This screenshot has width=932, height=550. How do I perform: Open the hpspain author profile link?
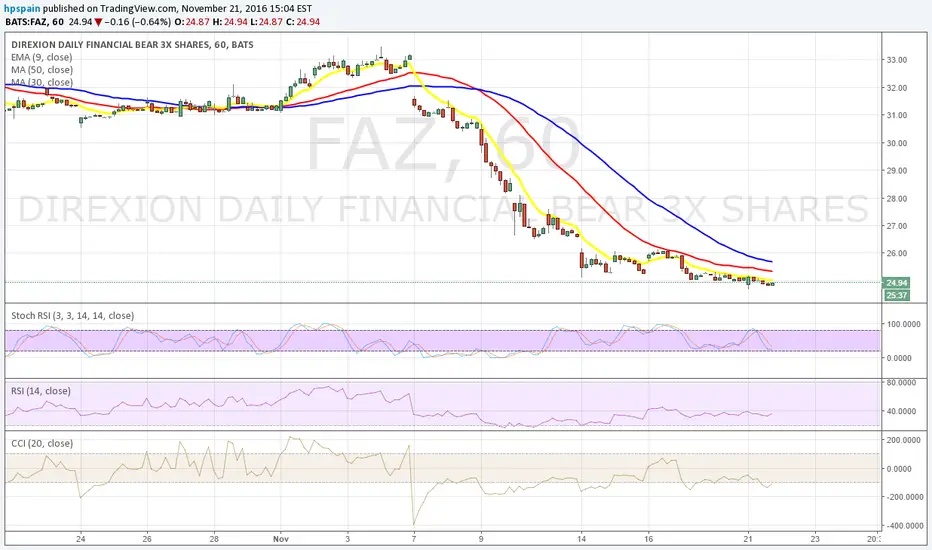pos(22,9)
